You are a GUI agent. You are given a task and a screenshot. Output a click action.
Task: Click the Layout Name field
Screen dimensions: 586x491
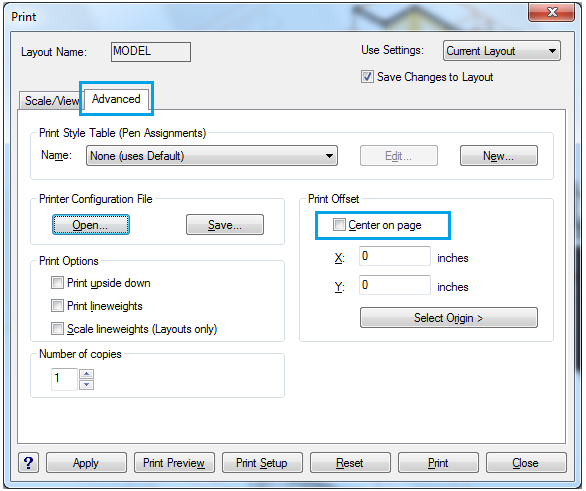click(151, 52)
